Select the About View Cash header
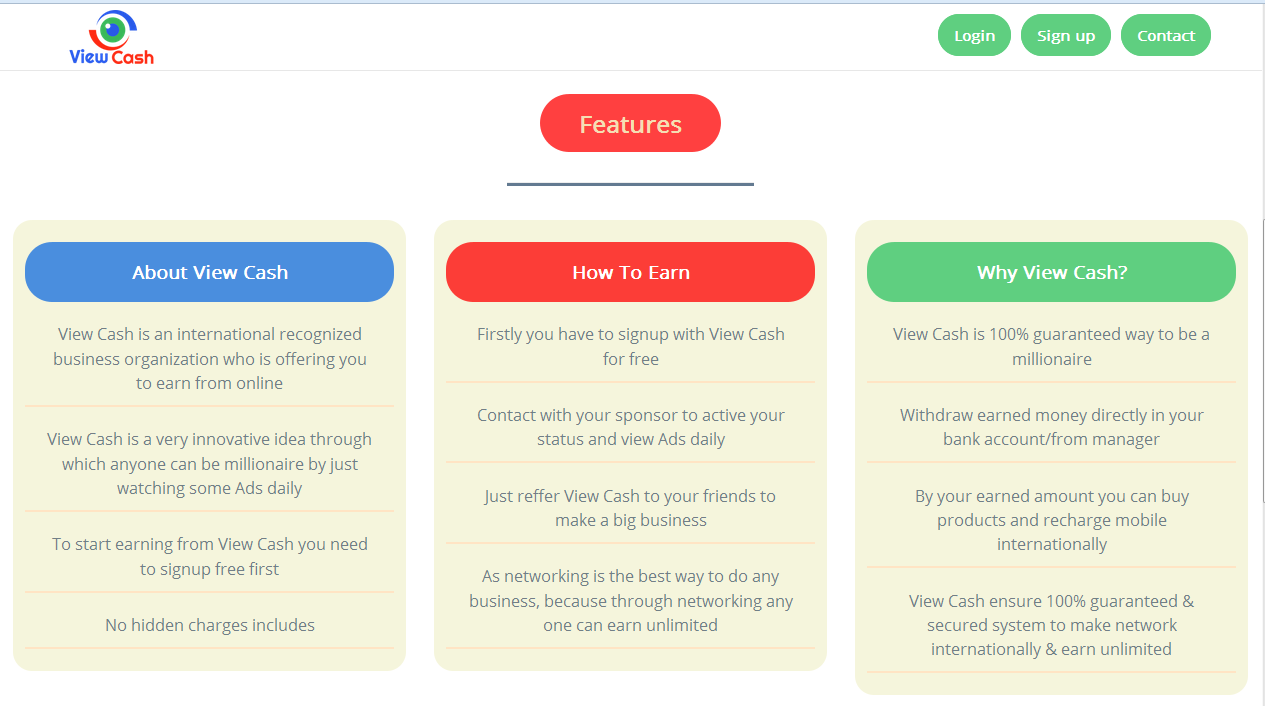 (x=210, y=272)
